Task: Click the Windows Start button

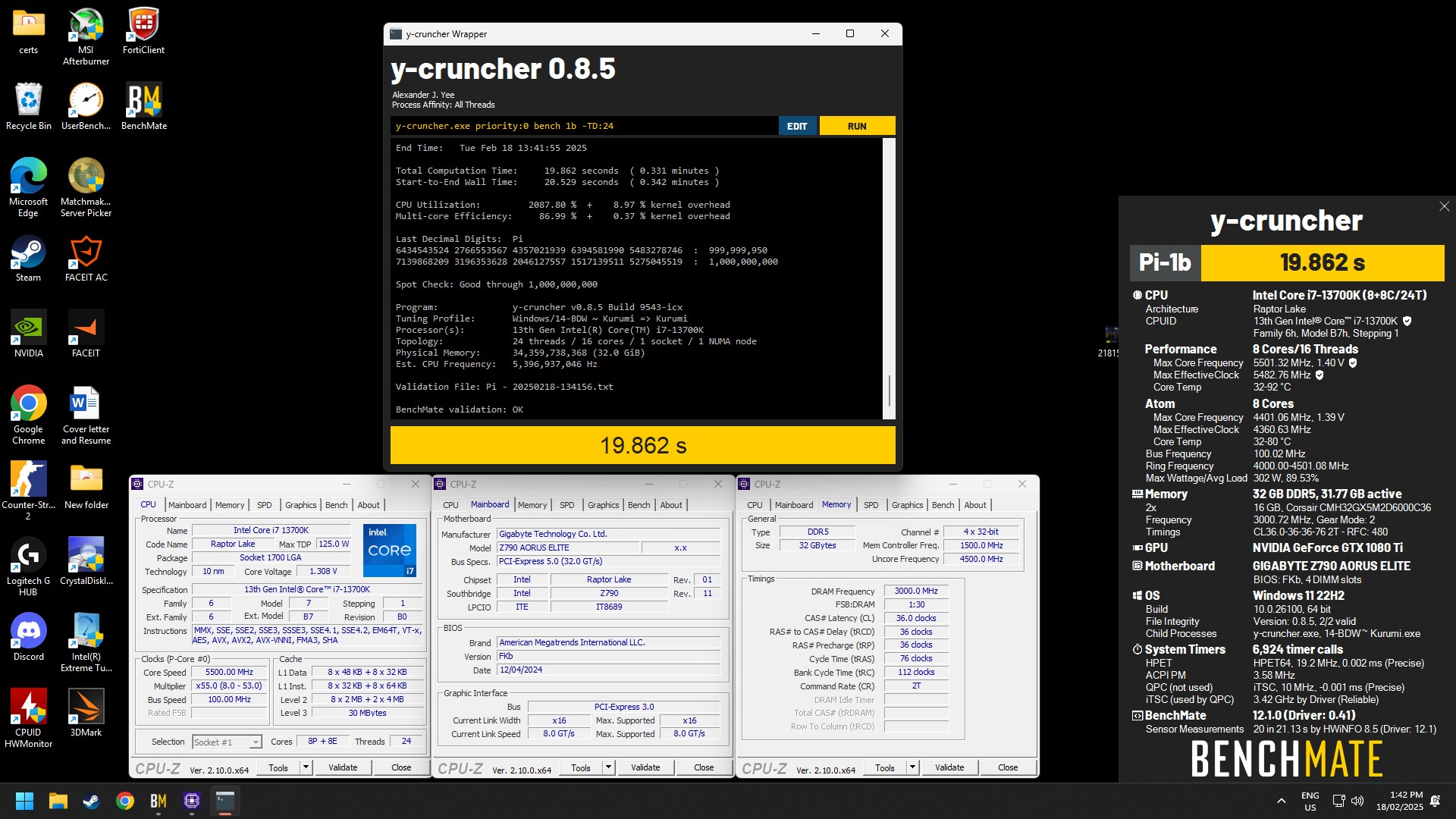Action: [24, 801]
